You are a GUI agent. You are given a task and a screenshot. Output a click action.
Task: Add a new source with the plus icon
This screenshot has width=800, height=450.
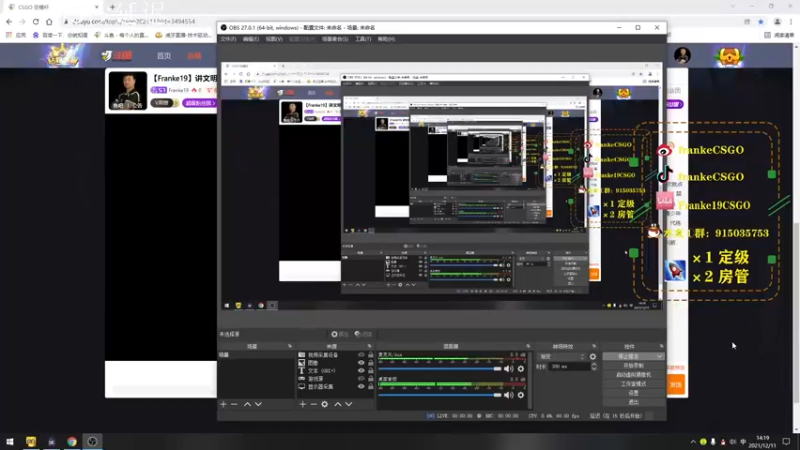click(x=303, y=404)
